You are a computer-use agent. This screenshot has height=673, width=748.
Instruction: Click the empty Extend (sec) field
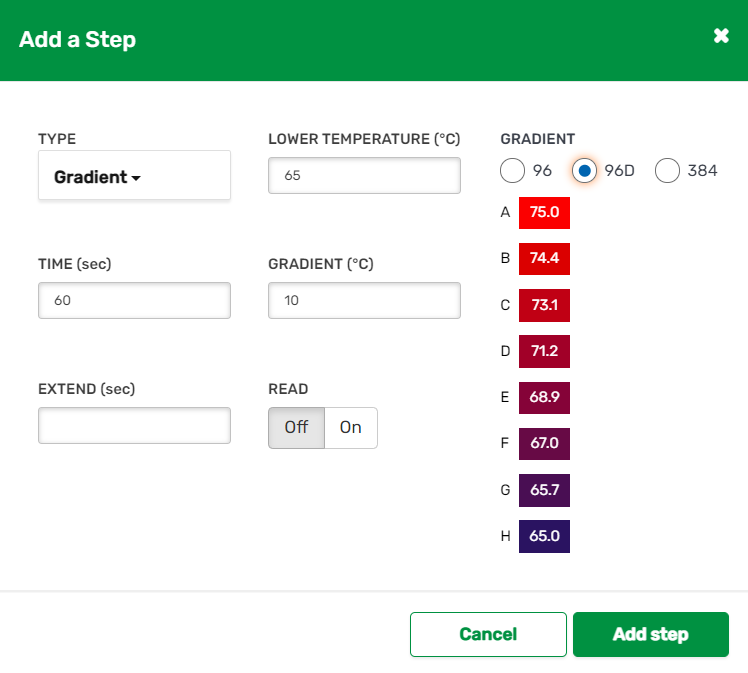134,425
